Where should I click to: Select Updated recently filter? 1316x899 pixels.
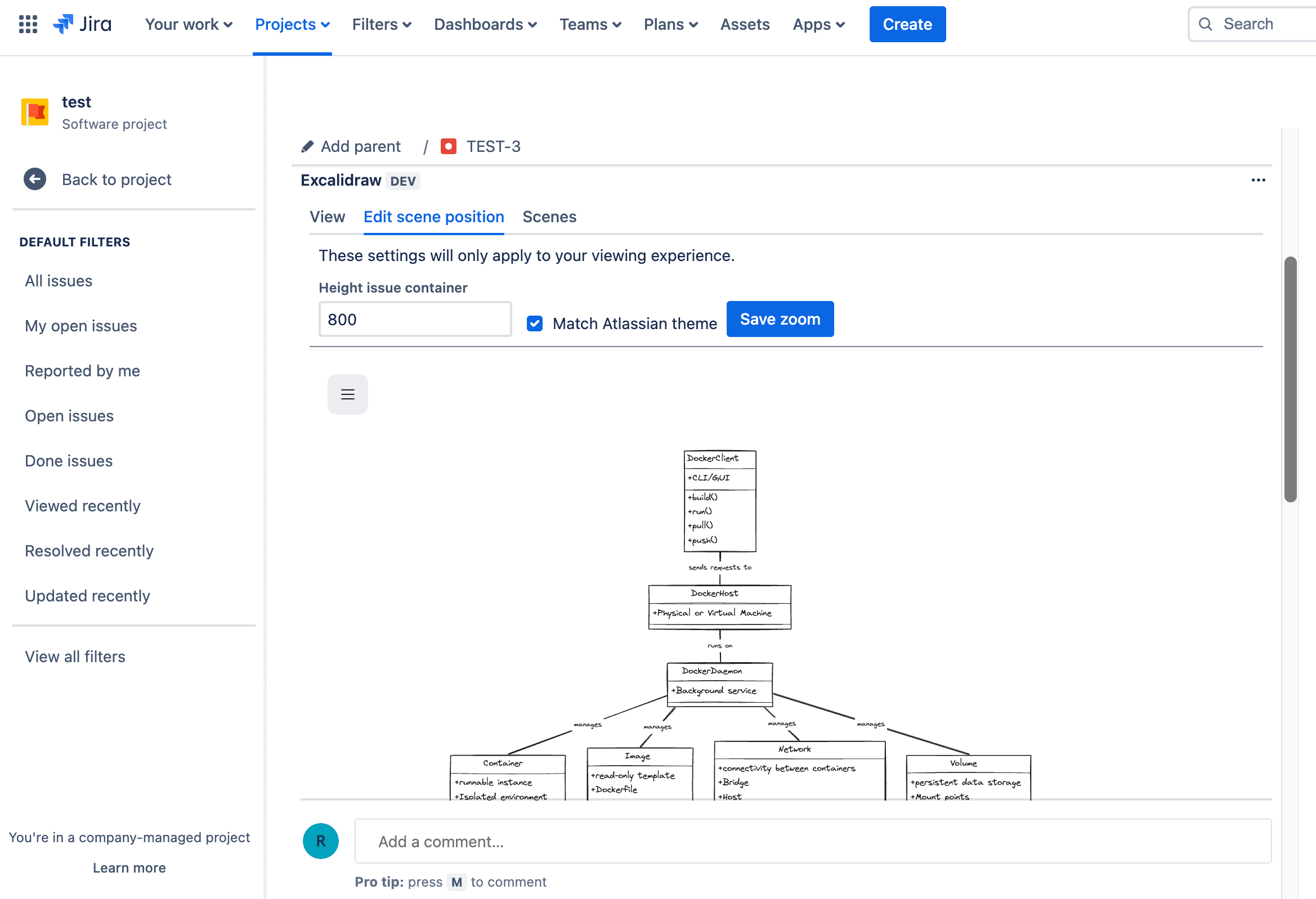[87, 596]
